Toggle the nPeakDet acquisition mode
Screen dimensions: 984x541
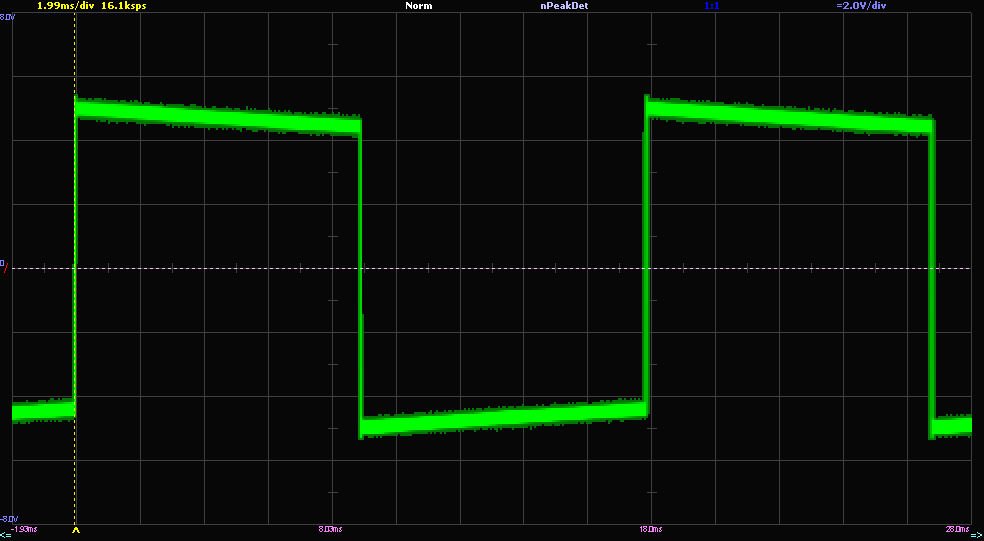point(564,6)
